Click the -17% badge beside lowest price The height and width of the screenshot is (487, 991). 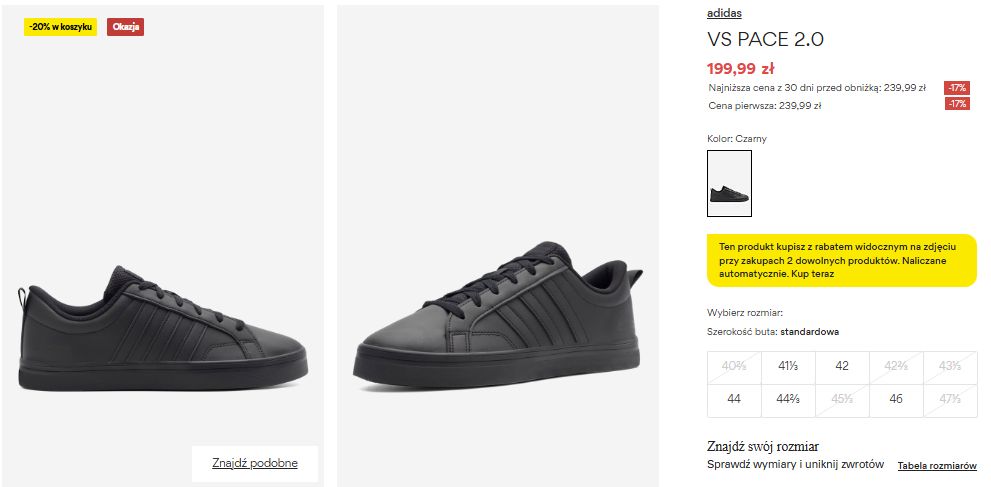[957, 88]
